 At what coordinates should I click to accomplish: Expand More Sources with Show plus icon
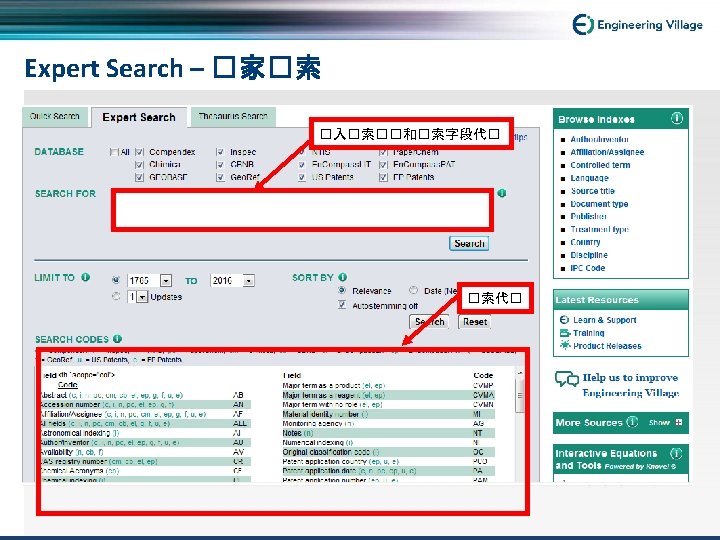(679, 422)
